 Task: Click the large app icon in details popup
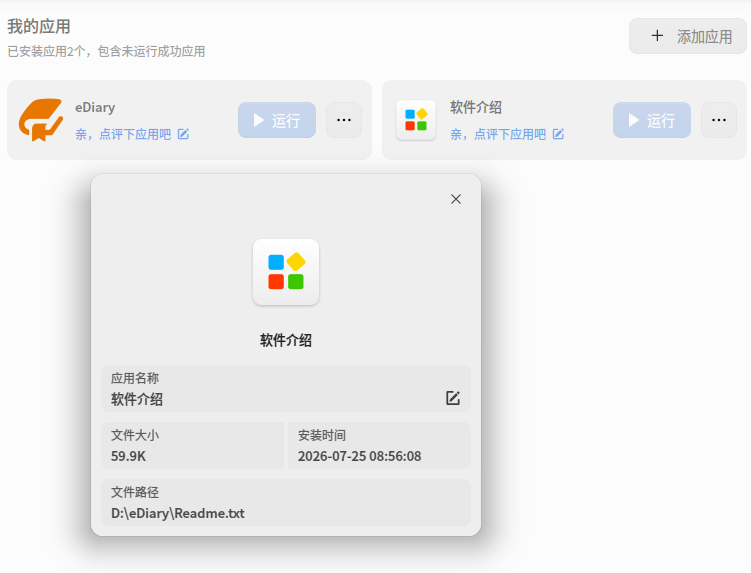286,272
